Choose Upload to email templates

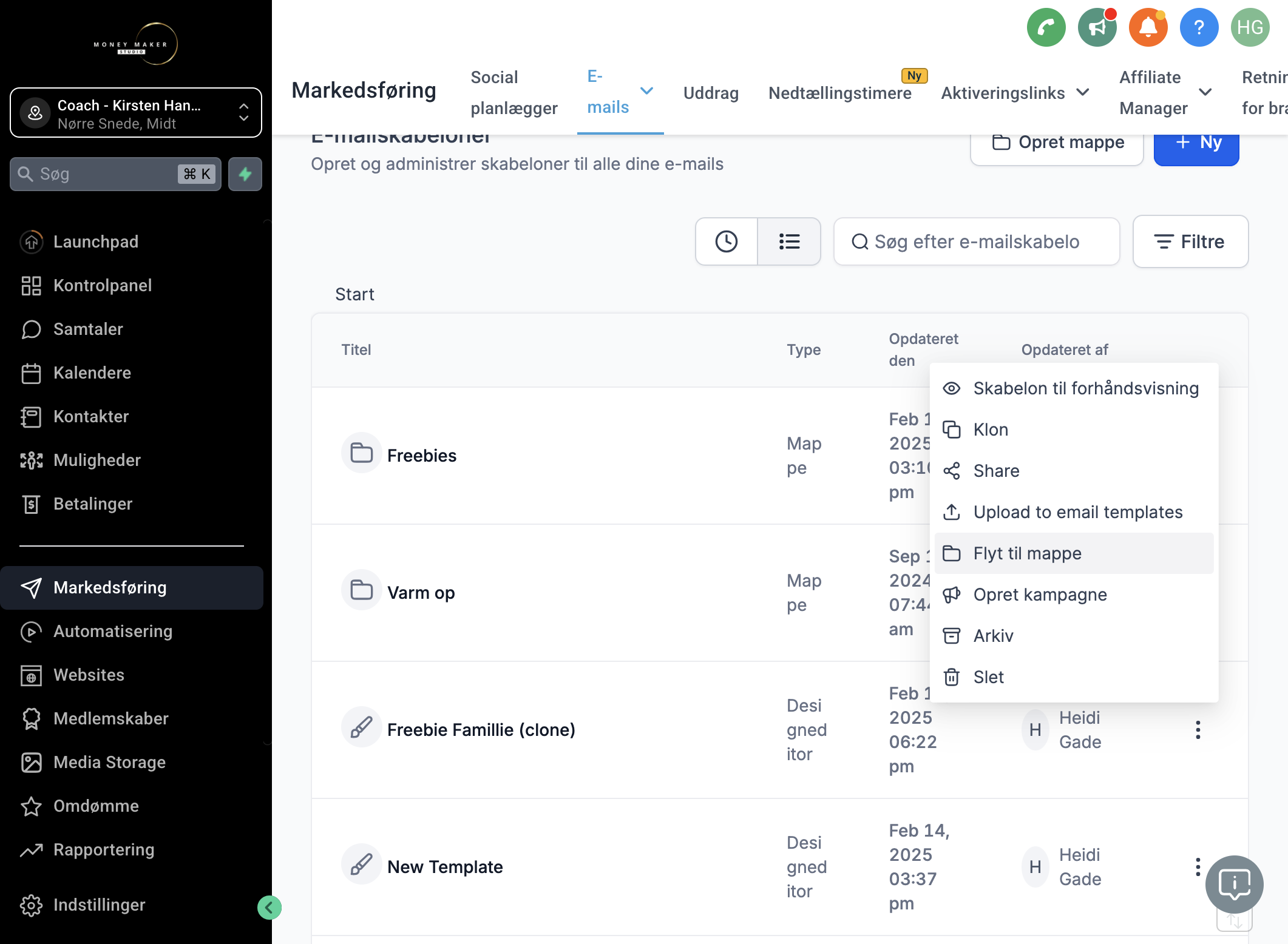point(1074,512)
